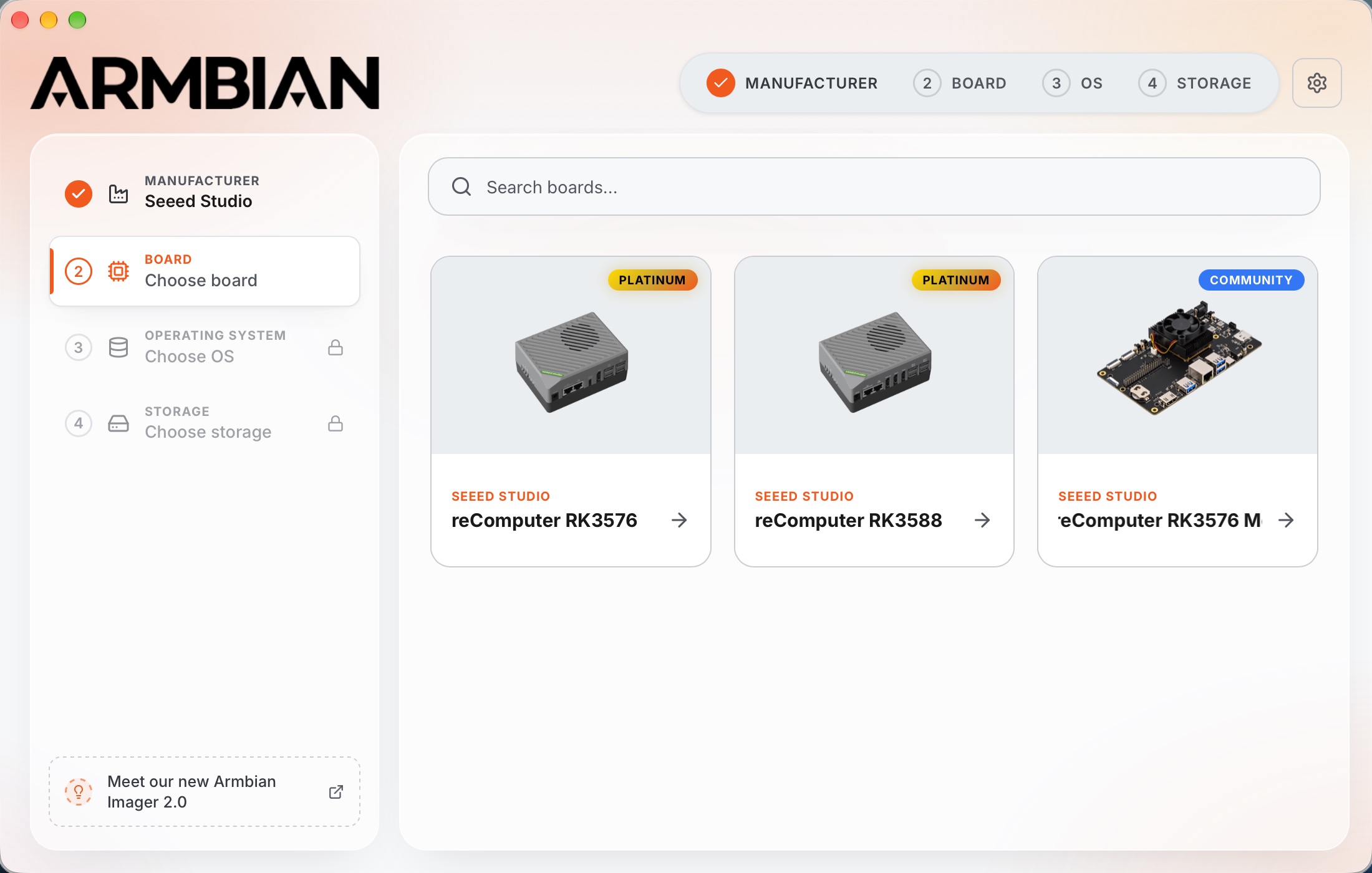
Task: Click circled number 4 in sidebar Storage row
Action: (x=79, y=423)
